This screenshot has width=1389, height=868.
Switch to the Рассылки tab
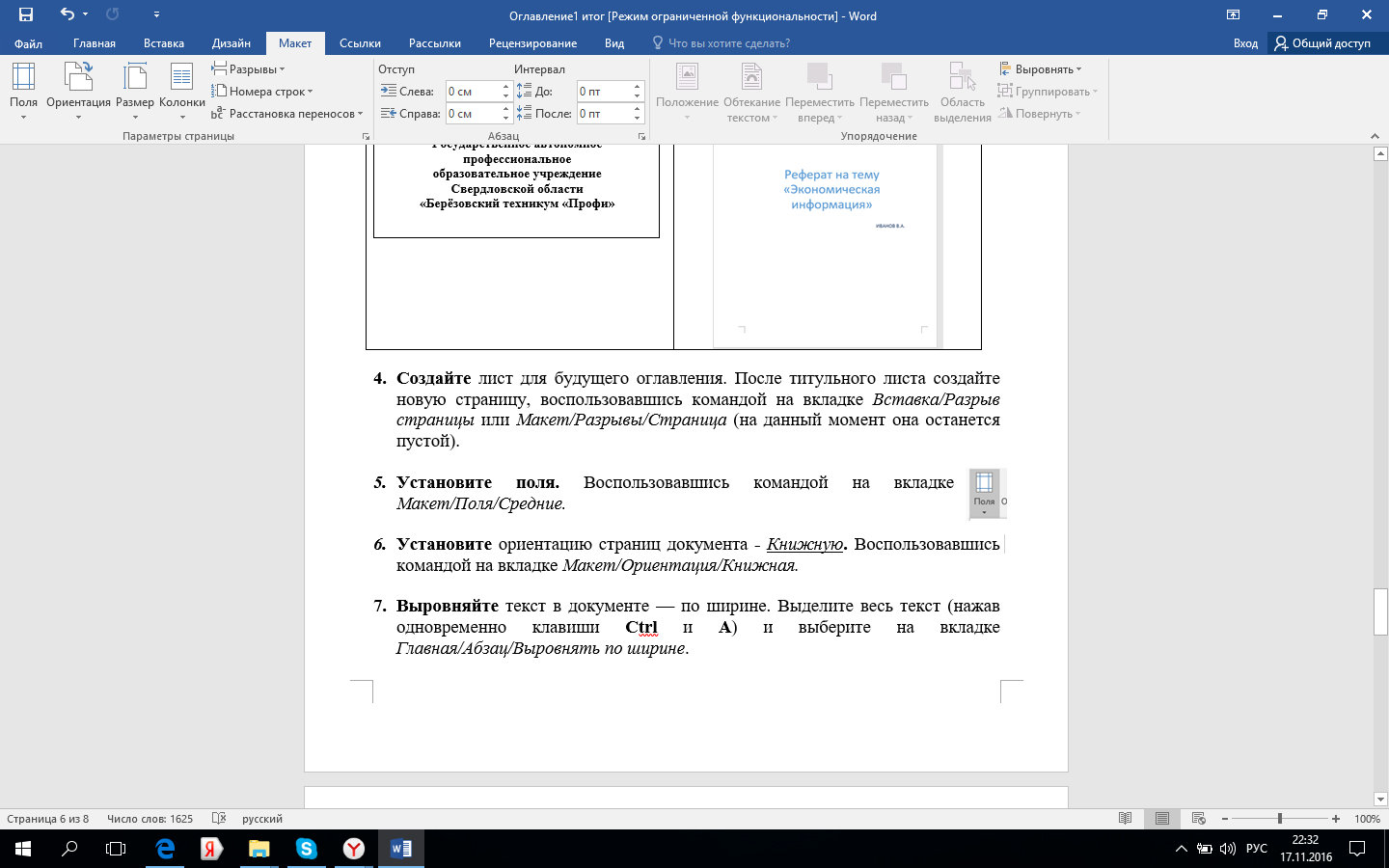(x=435, y=43)
